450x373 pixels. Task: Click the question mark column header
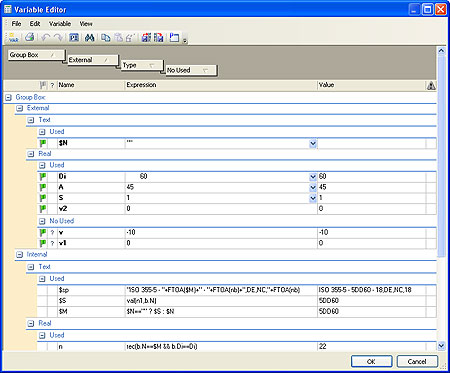pos(52,86)
